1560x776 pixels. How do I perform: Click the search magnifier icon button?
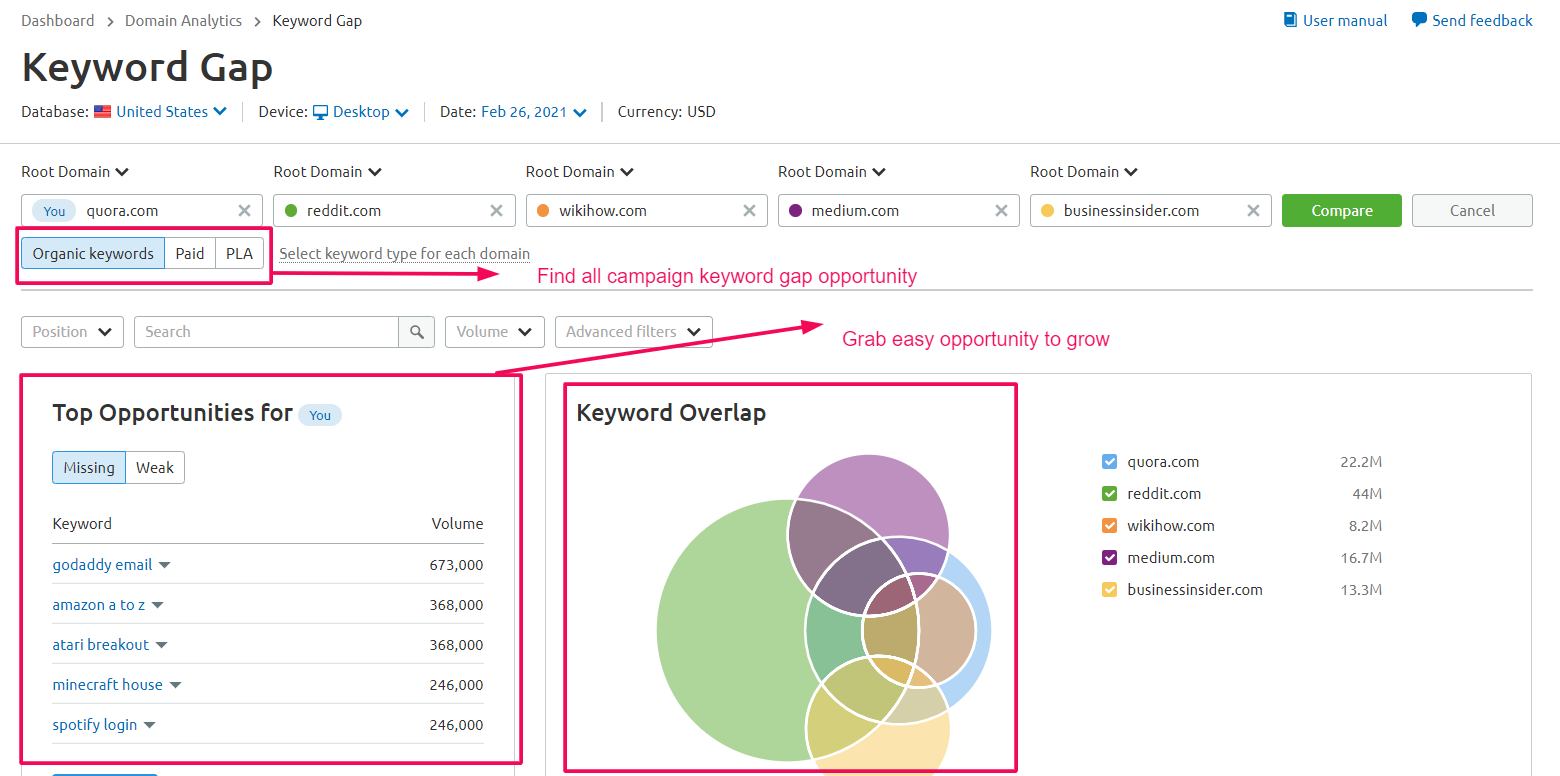tap(417, 332)
